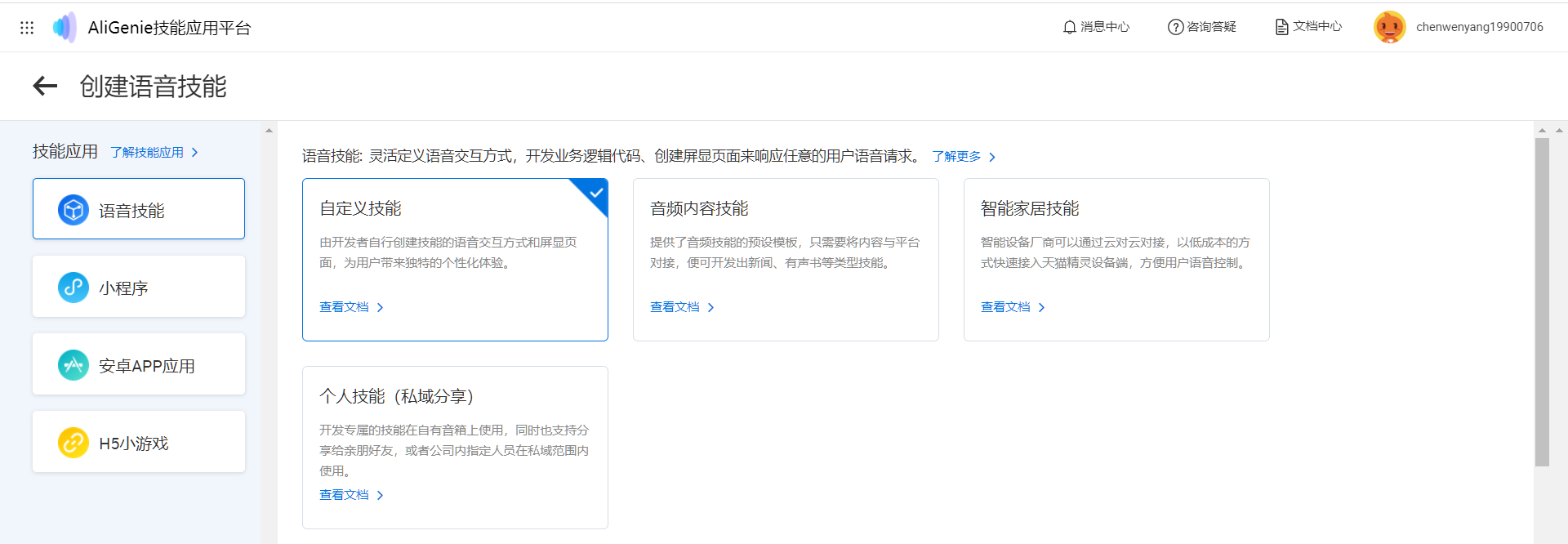Open 咨询答疑 in the top bar
This screenshot has width=1568, height=544.
(1202, 27)
